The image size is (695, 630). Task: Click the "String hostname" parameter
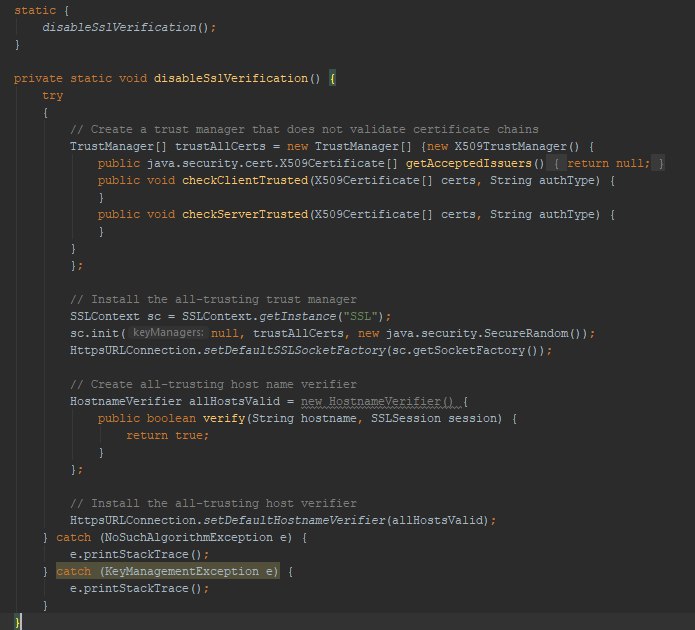point(304,419)
